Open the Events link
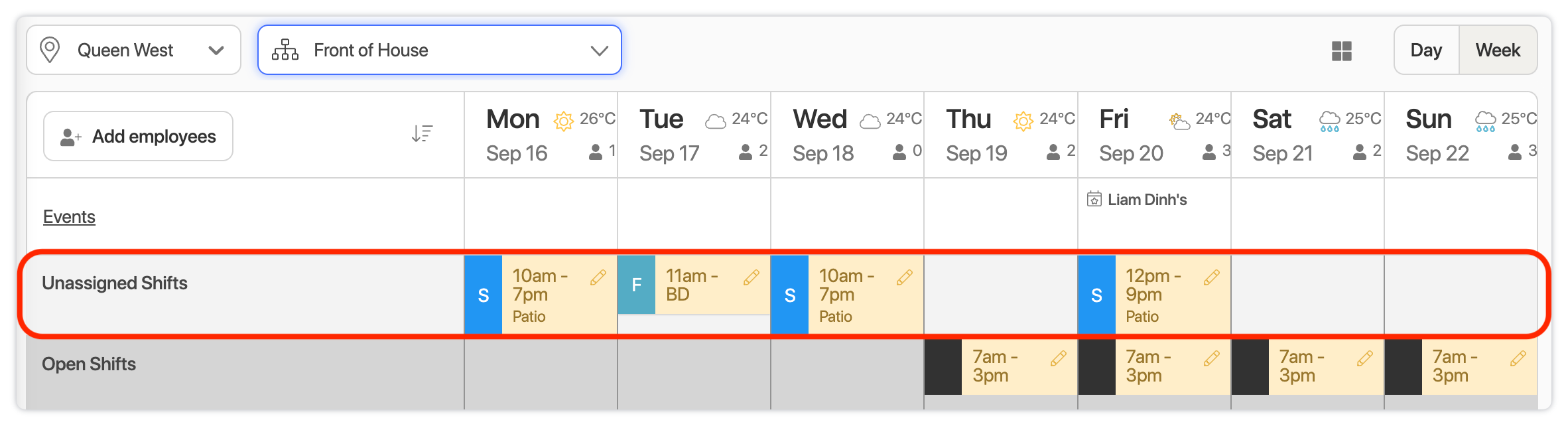1568x426 pixels. 69,217
